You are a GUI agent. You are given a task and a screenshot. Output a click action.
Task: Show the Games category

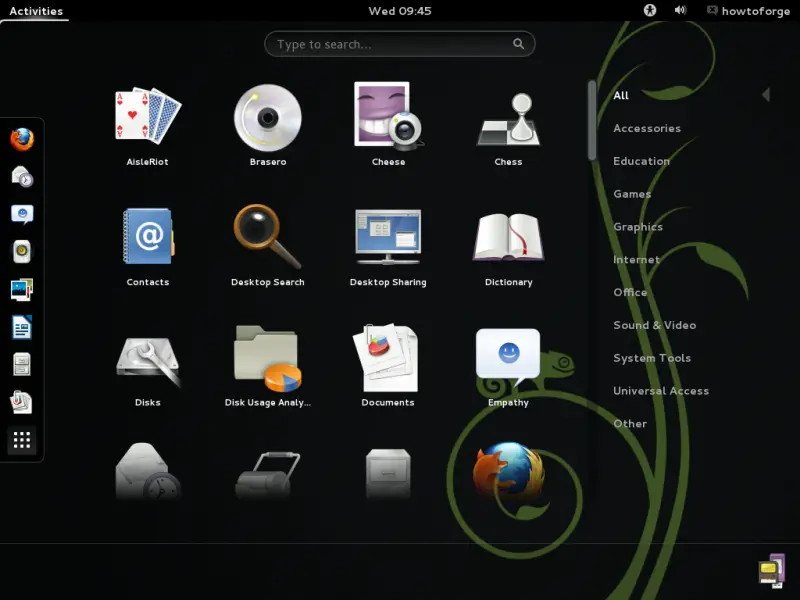click(x=632, y=194)
